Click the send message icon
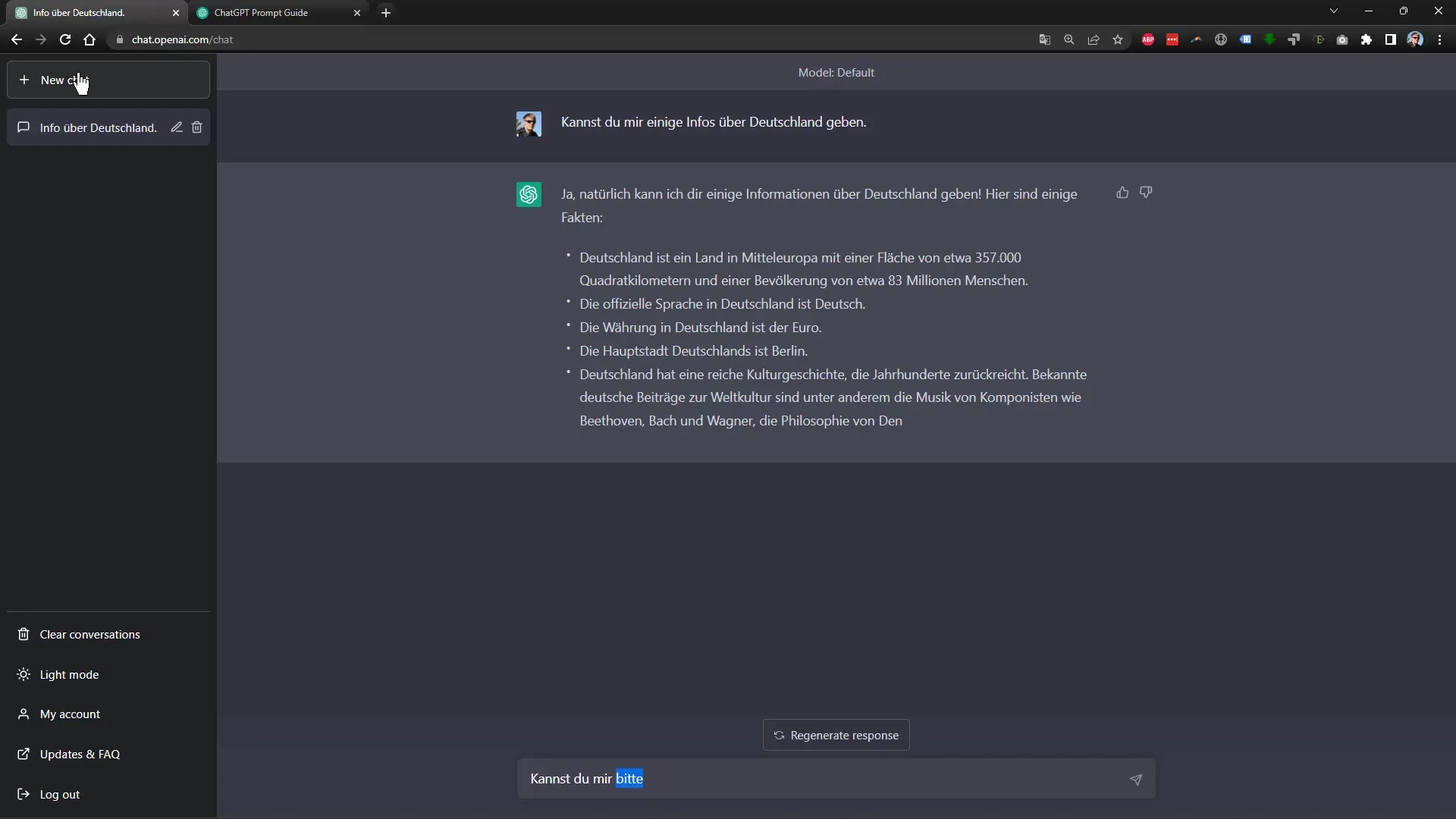The height and width of the screenshot is (819, 1456). (1135, 779)
